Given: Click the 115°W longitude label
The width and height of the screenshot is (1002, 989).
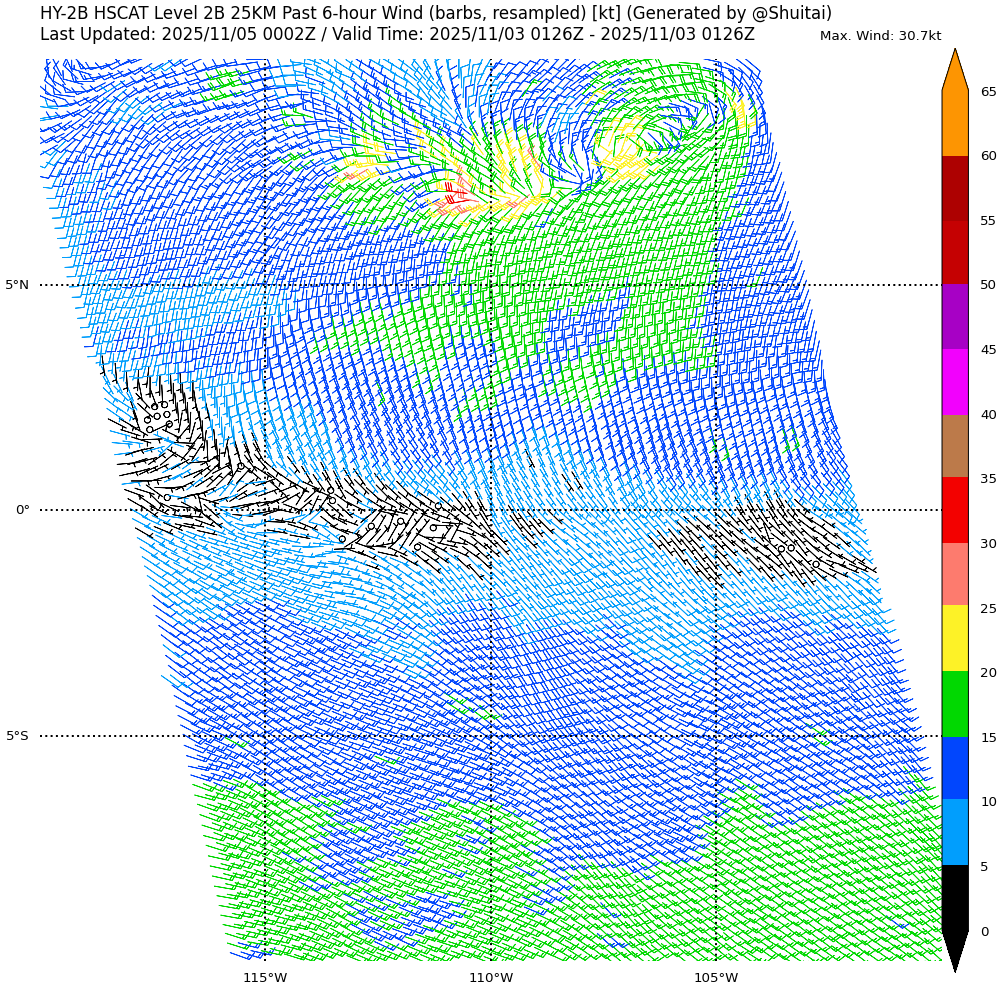Looking at the screenshot, I should tap(265, 977).
